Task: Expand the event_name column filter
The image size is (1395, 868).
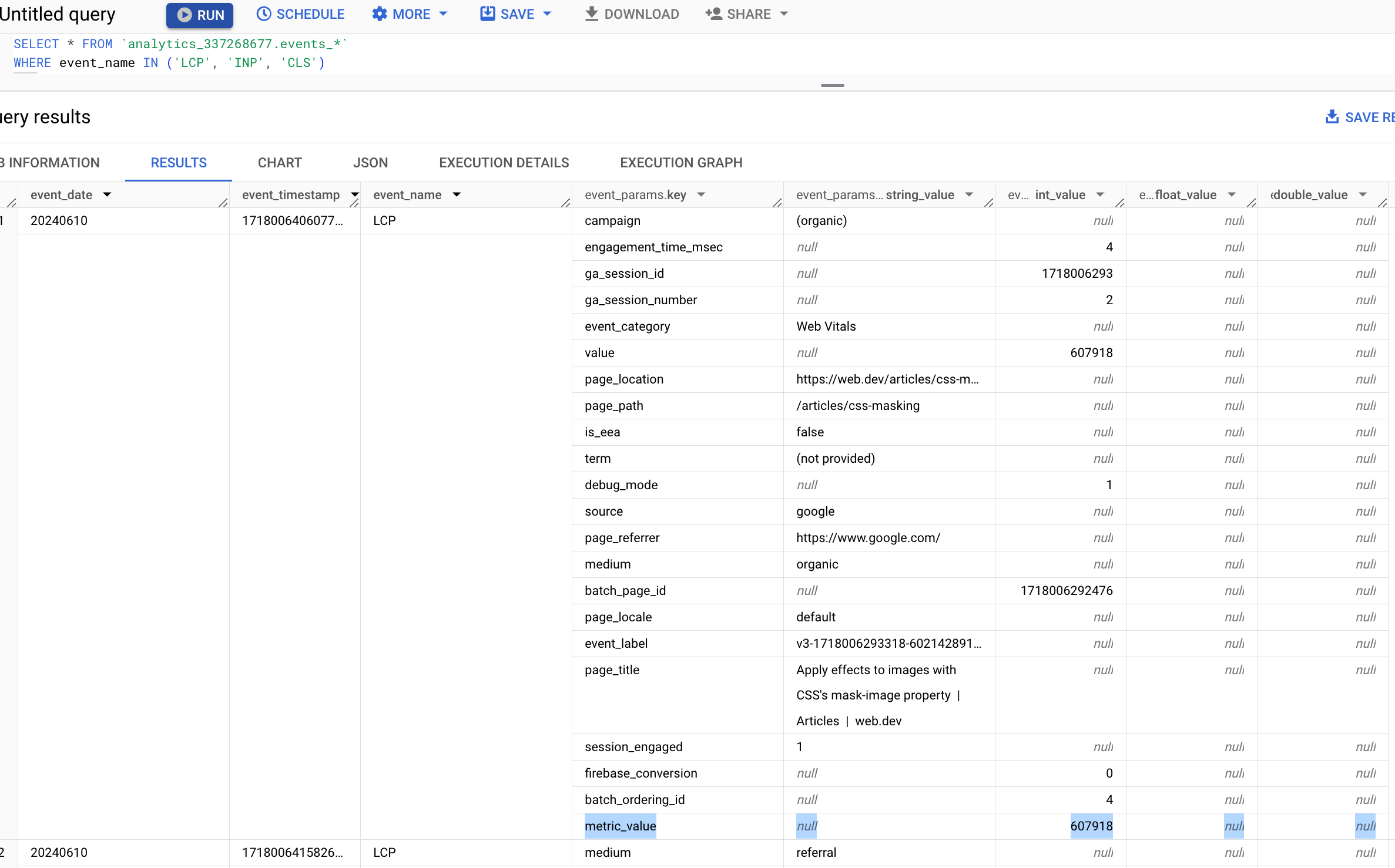Action: point(455,194)
